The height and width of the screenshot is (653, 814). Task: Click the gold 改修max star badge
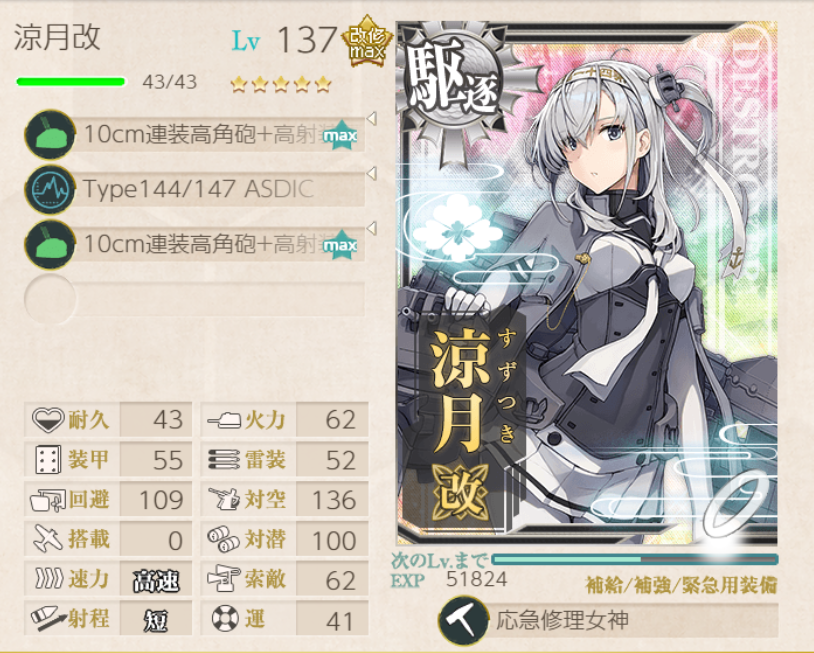pyautogui.click(x=367, y=42)
